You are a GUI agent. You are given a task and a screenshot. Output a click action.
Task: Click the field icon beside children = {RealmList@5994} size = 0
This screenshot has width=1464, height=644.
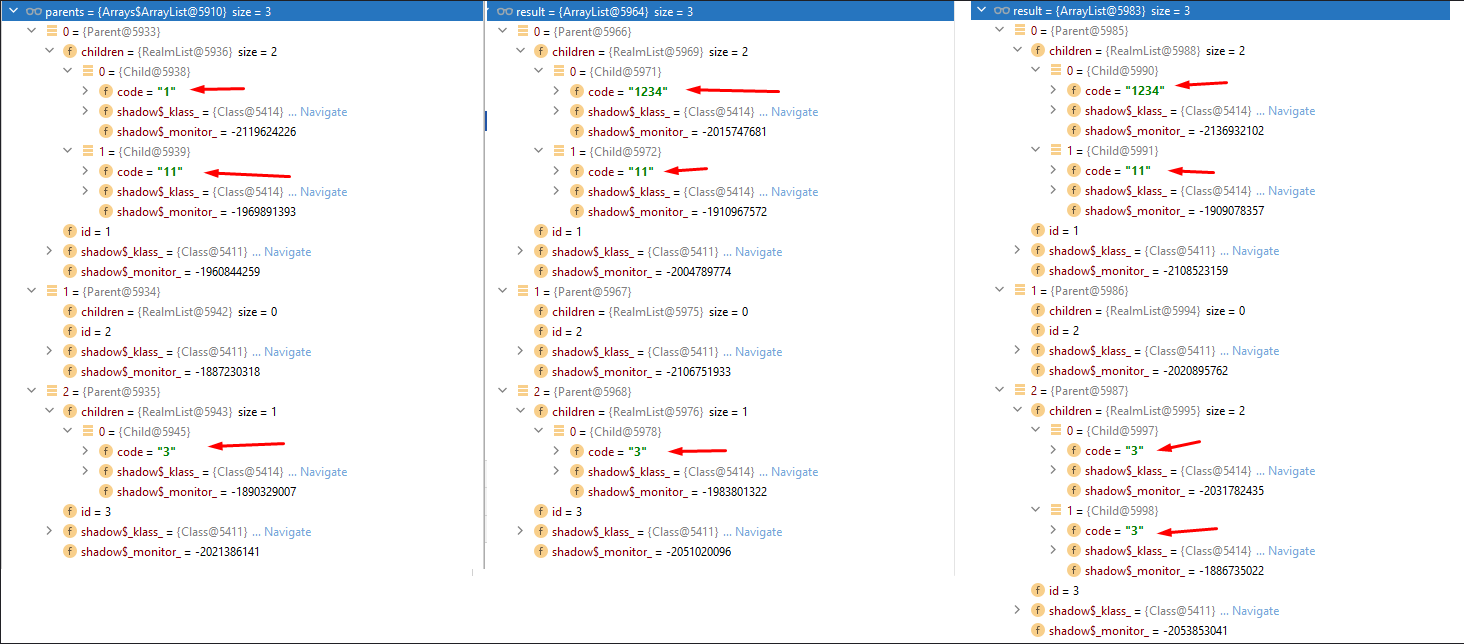(x=1038, y=310)
